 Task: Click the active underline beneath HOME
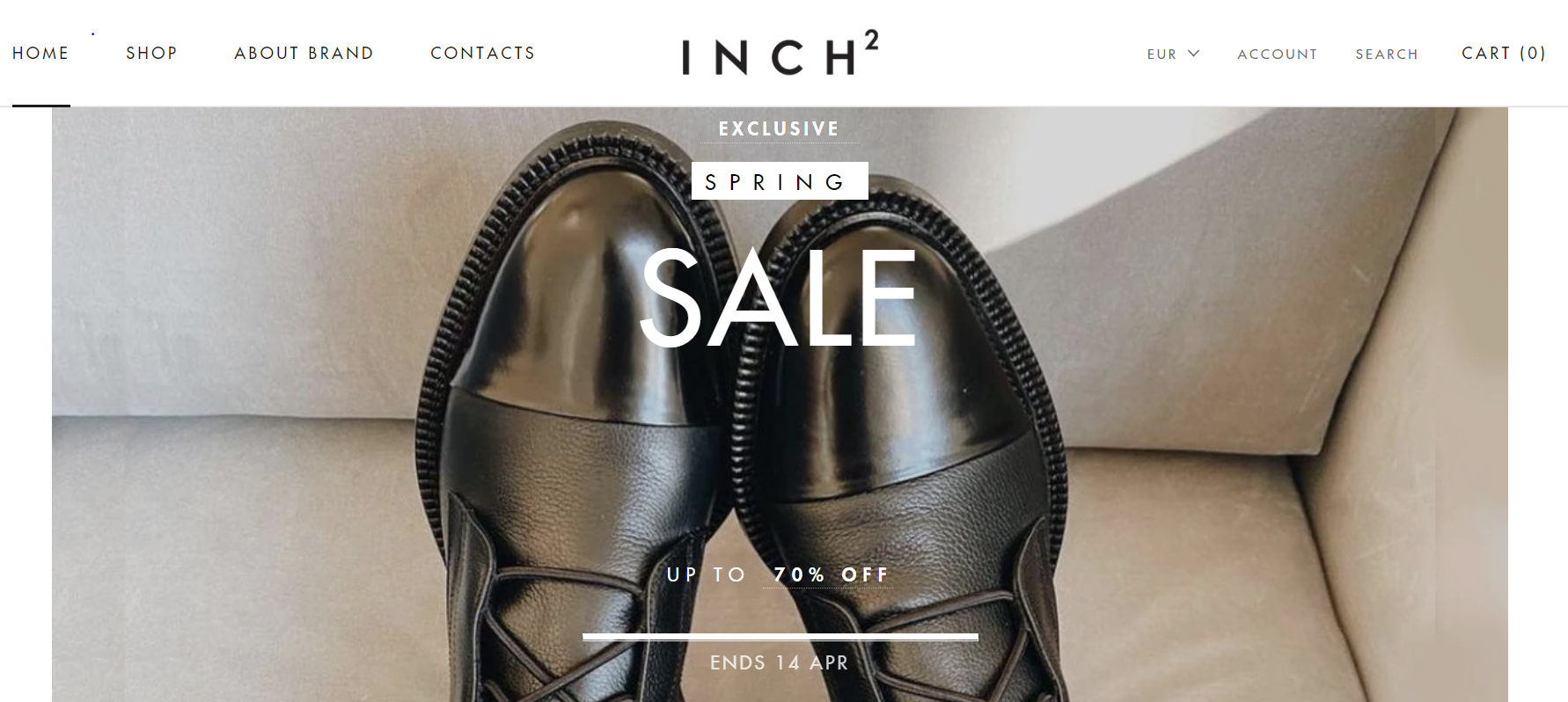pyautogui.click(x=41, y=106)
